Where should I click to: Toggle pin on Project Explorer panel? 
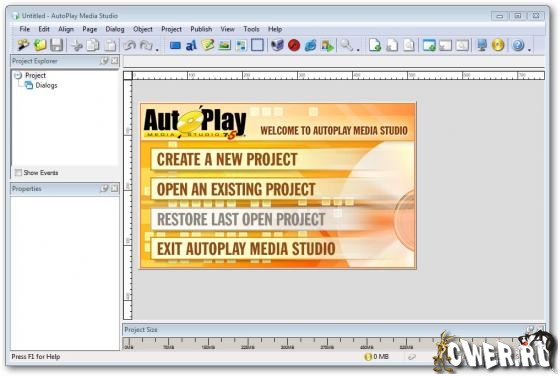(104, 61)
